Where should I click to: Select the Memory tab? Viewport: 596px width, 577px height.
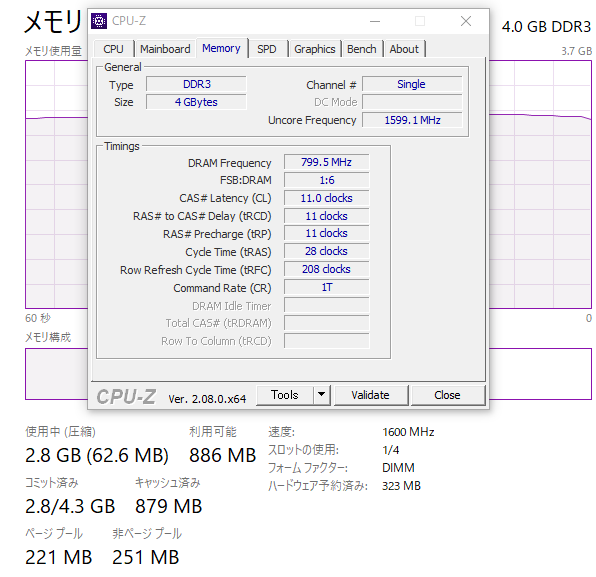222,48
